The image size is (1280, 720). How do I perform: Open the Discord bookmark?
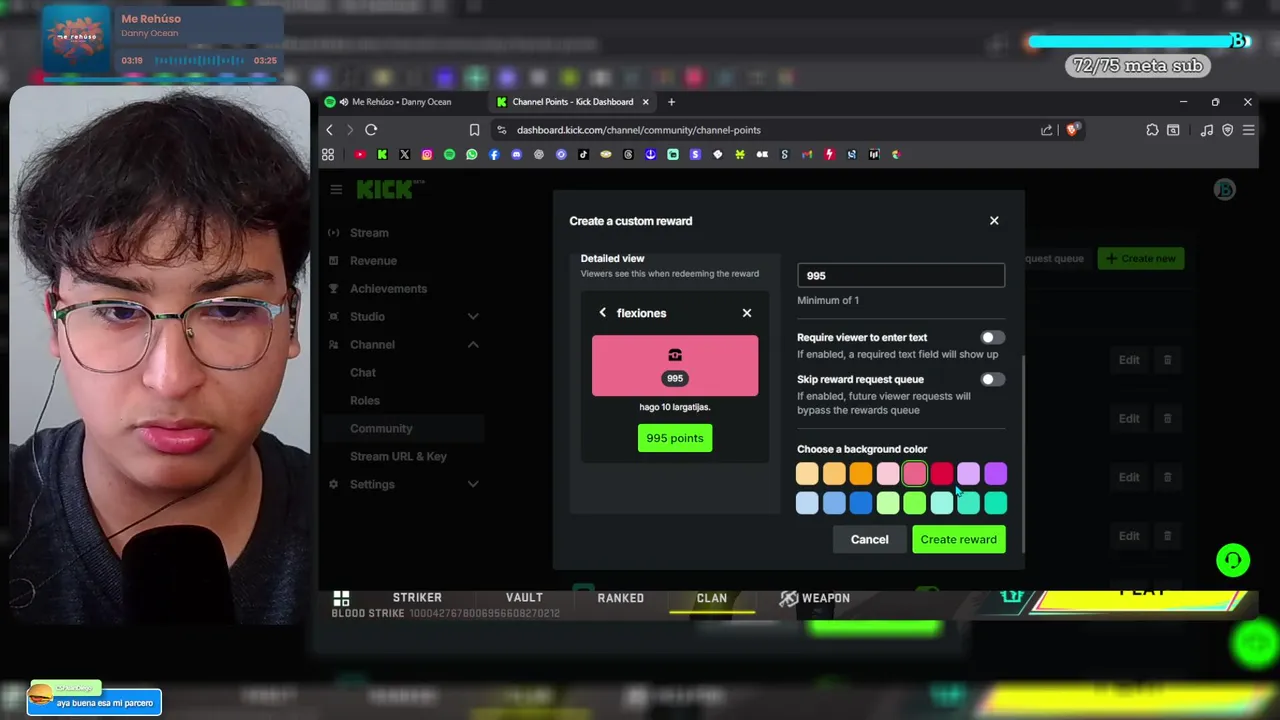point(516,154)
